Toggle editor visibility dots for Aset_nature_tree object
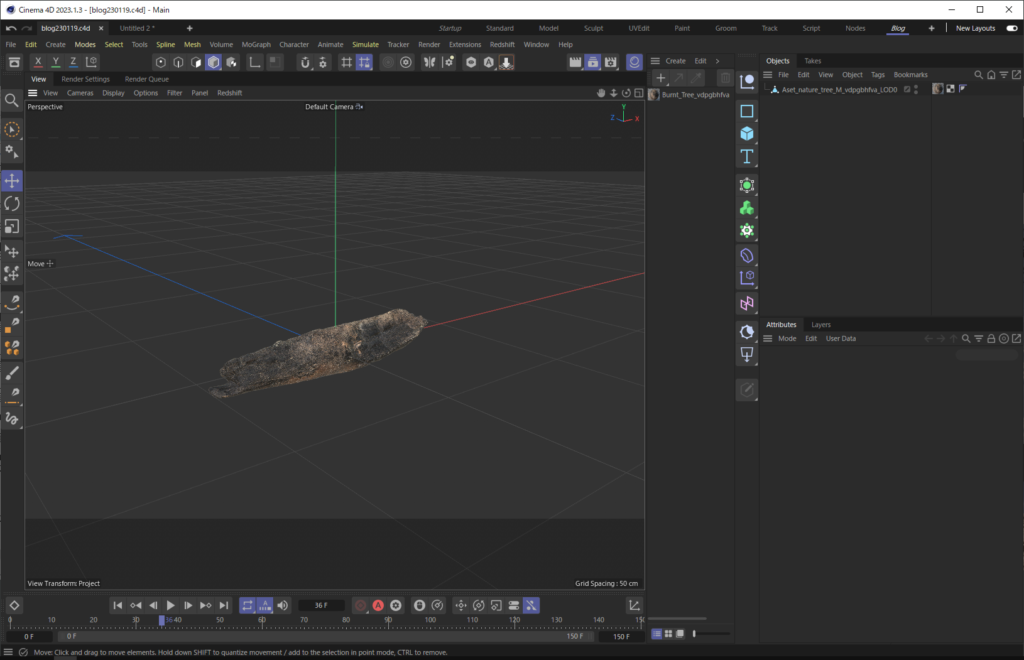The height and width of the screenshot is (660, 1024). click(916, 92)
